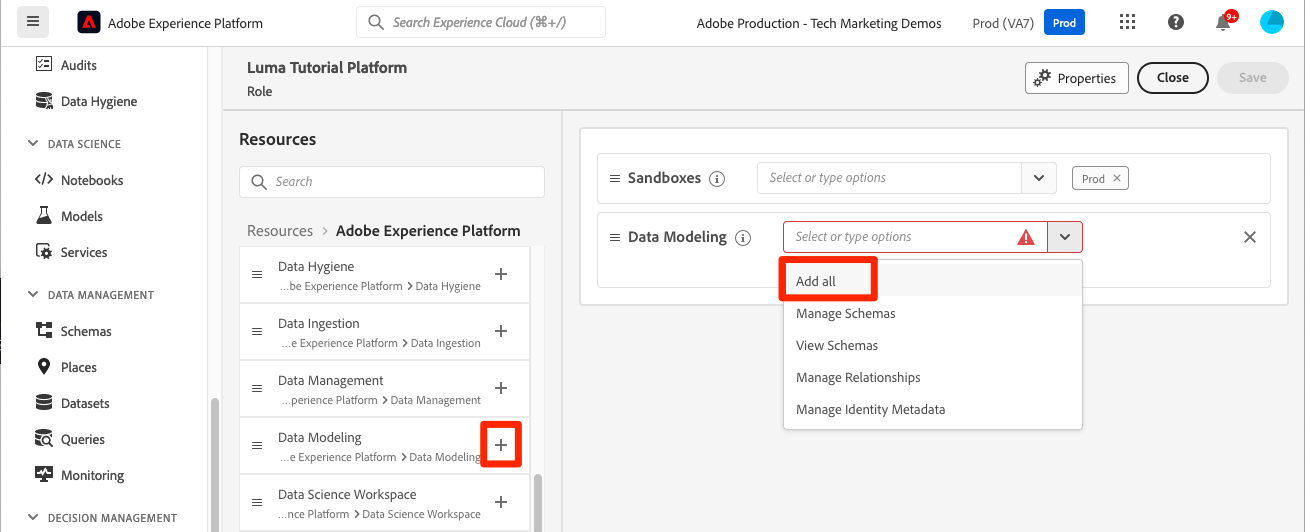
Task: Add Data Science Workspace resource with plus
Action: 501,502
